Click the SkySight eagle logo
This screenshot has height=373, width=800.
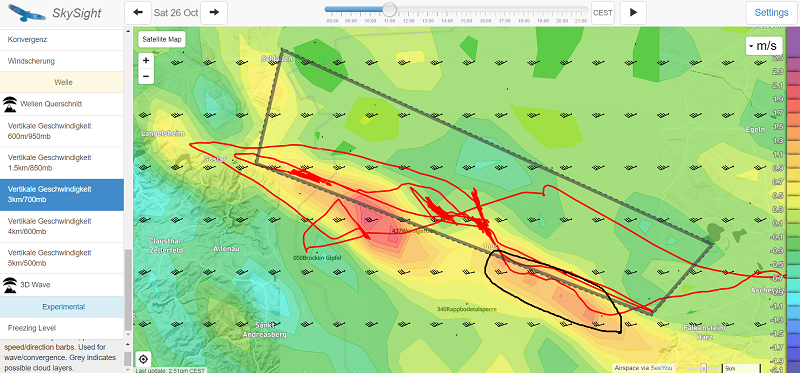pos(24,13)
